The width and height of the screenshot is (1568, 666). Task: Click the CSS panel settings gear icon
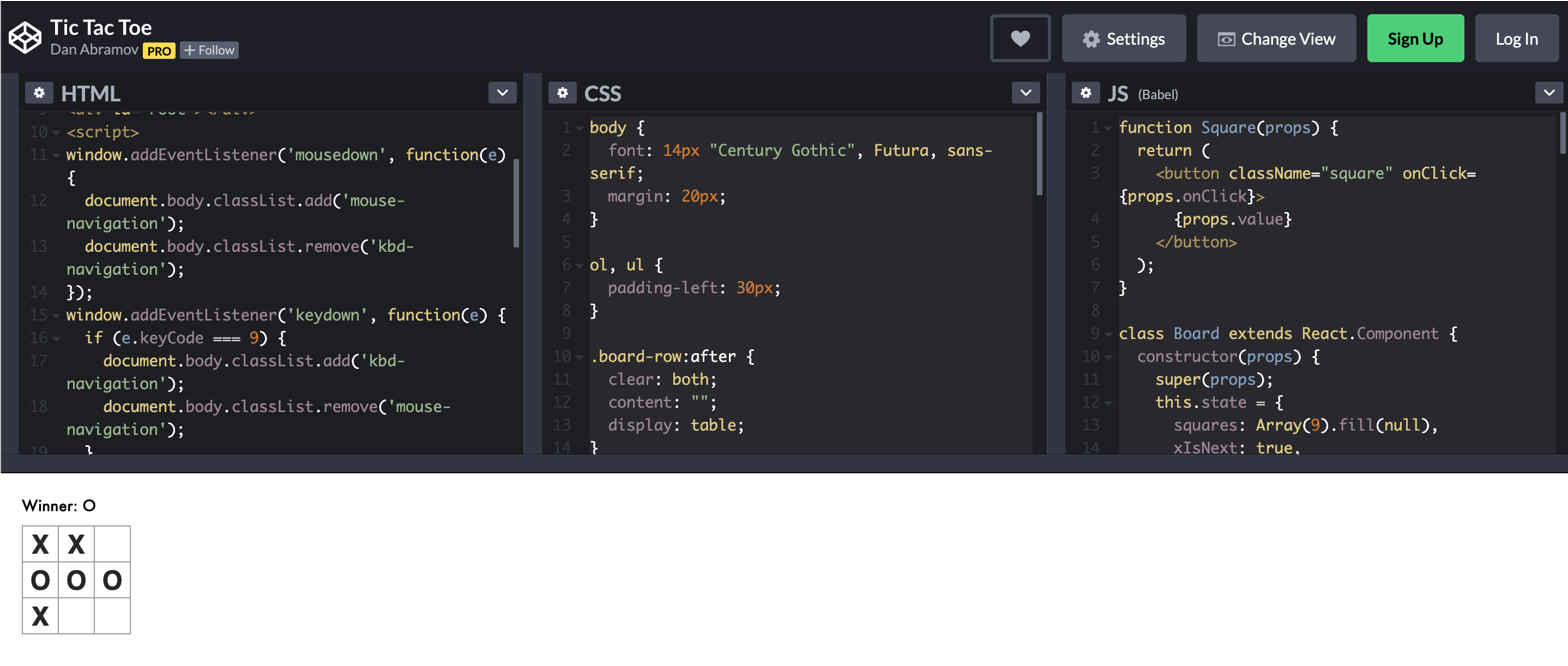(564, 93)
